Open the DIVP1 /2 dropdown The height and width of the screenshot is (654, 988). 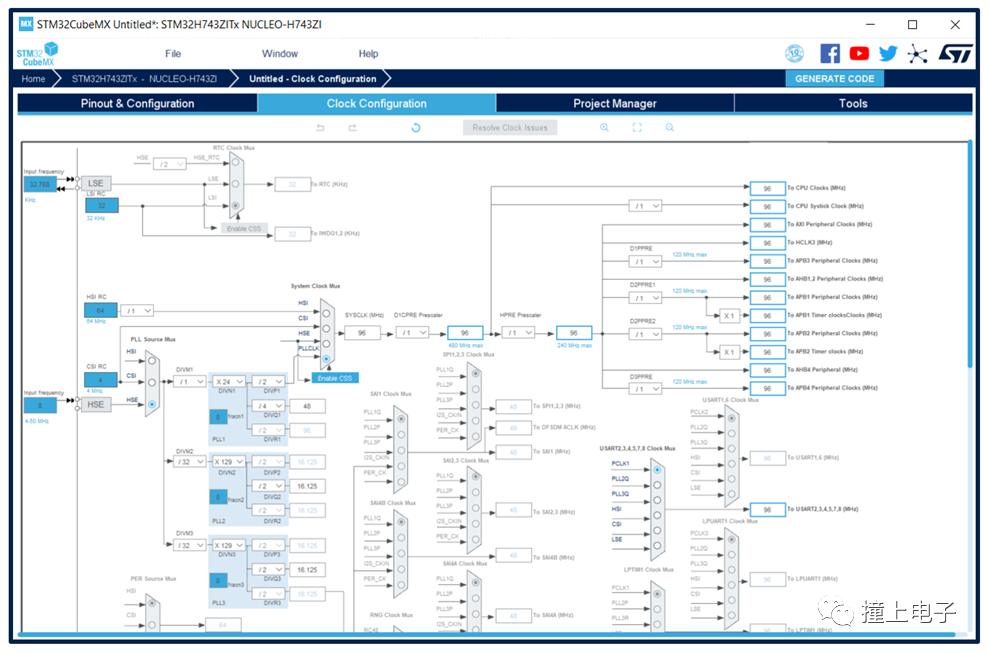point(269,382)
